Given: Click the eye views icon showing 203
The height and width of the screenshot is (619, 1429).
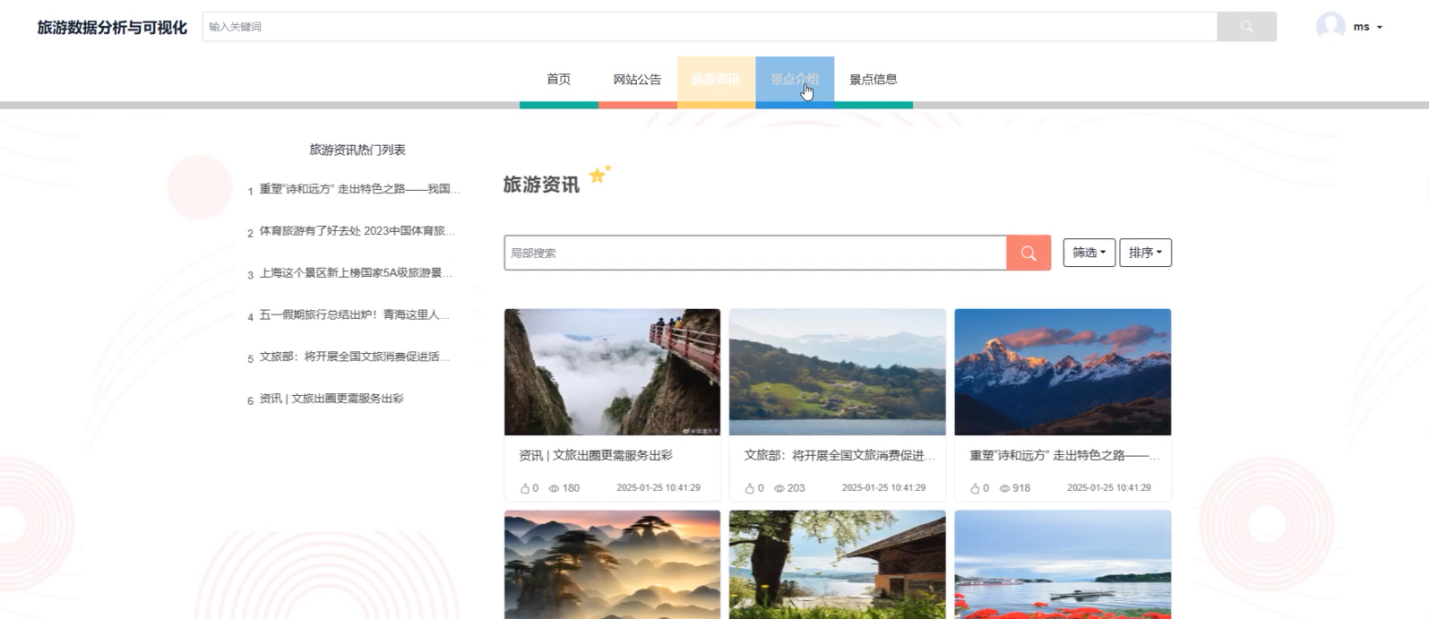Looking at the screenshot, I should [779, 488].
